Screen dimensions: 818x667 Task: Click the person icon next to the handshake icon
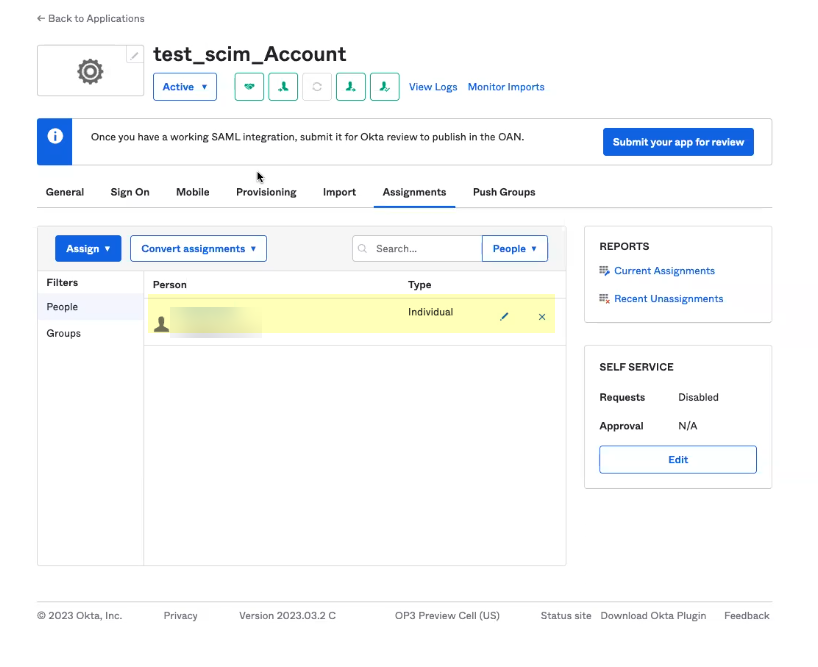coord(283,87)
